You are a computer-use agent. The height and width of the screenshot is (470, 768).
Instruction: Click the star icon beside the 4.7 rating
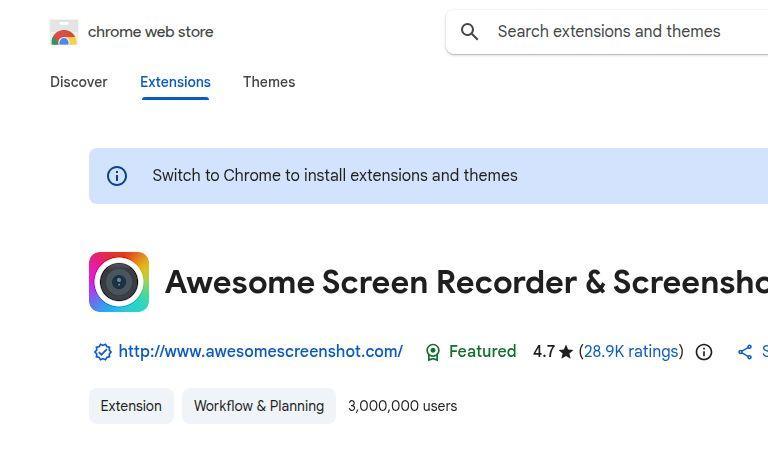(566, 352)
